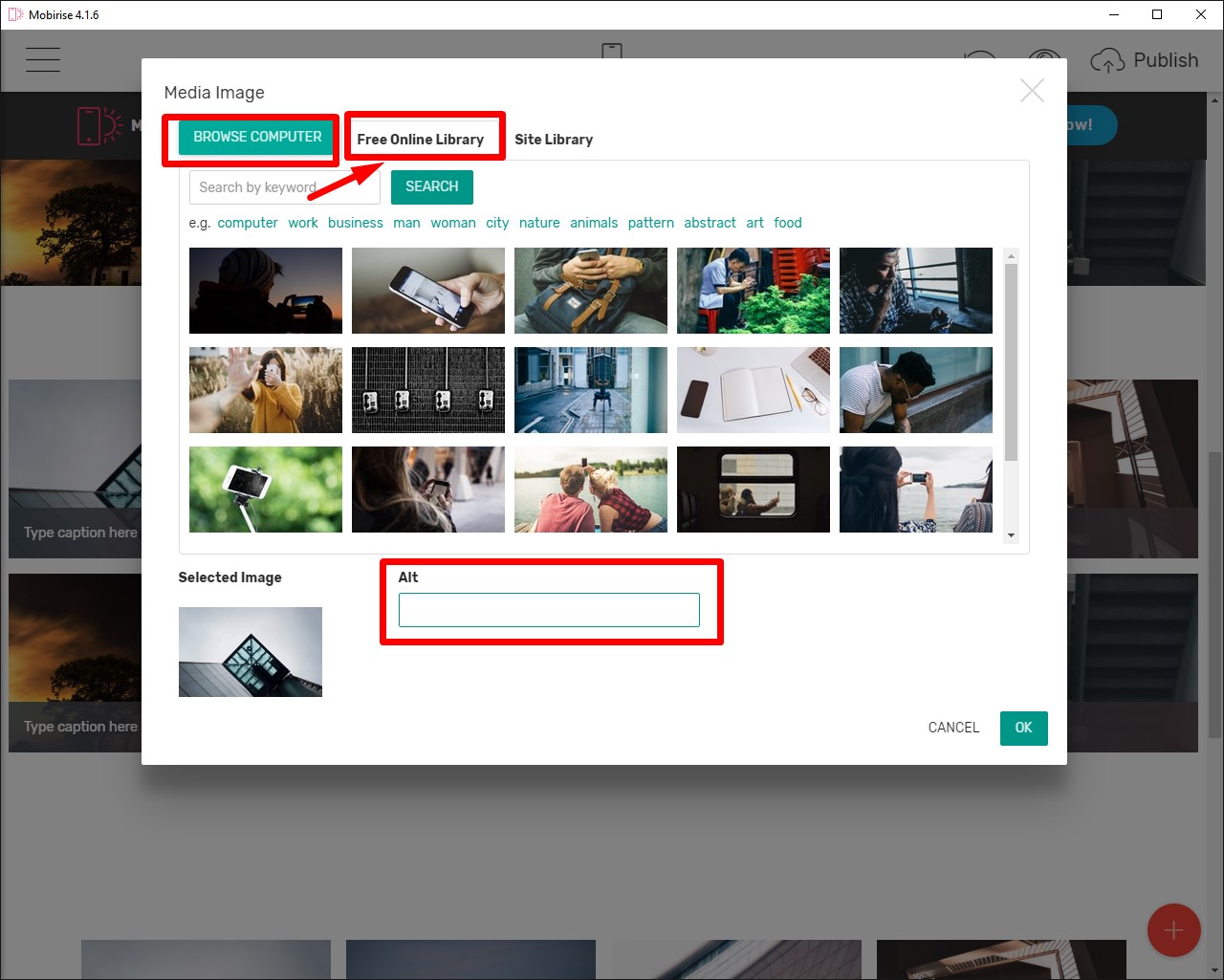Screen dimensions: 1224x980
Task: Click the BROWSE COMPUTER button
Action: [257, 137]
